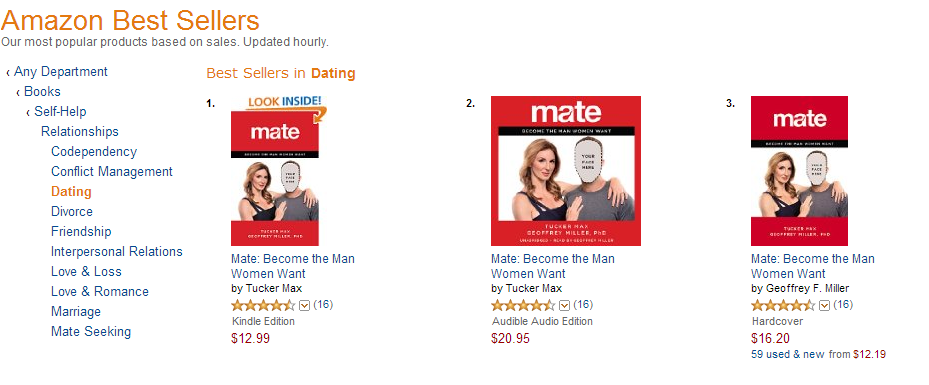Click star rating of second ranked book
The image size is (929, 385).
(x=523, y=305)
